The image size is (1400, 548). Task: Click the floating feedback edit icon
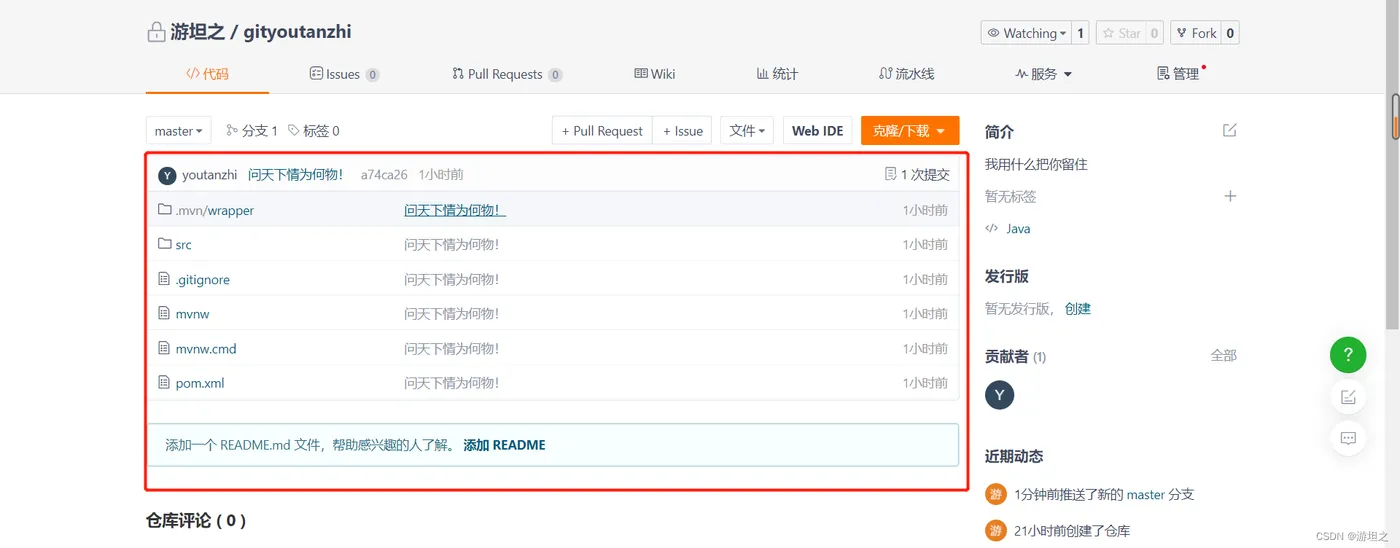(1348, 397)
